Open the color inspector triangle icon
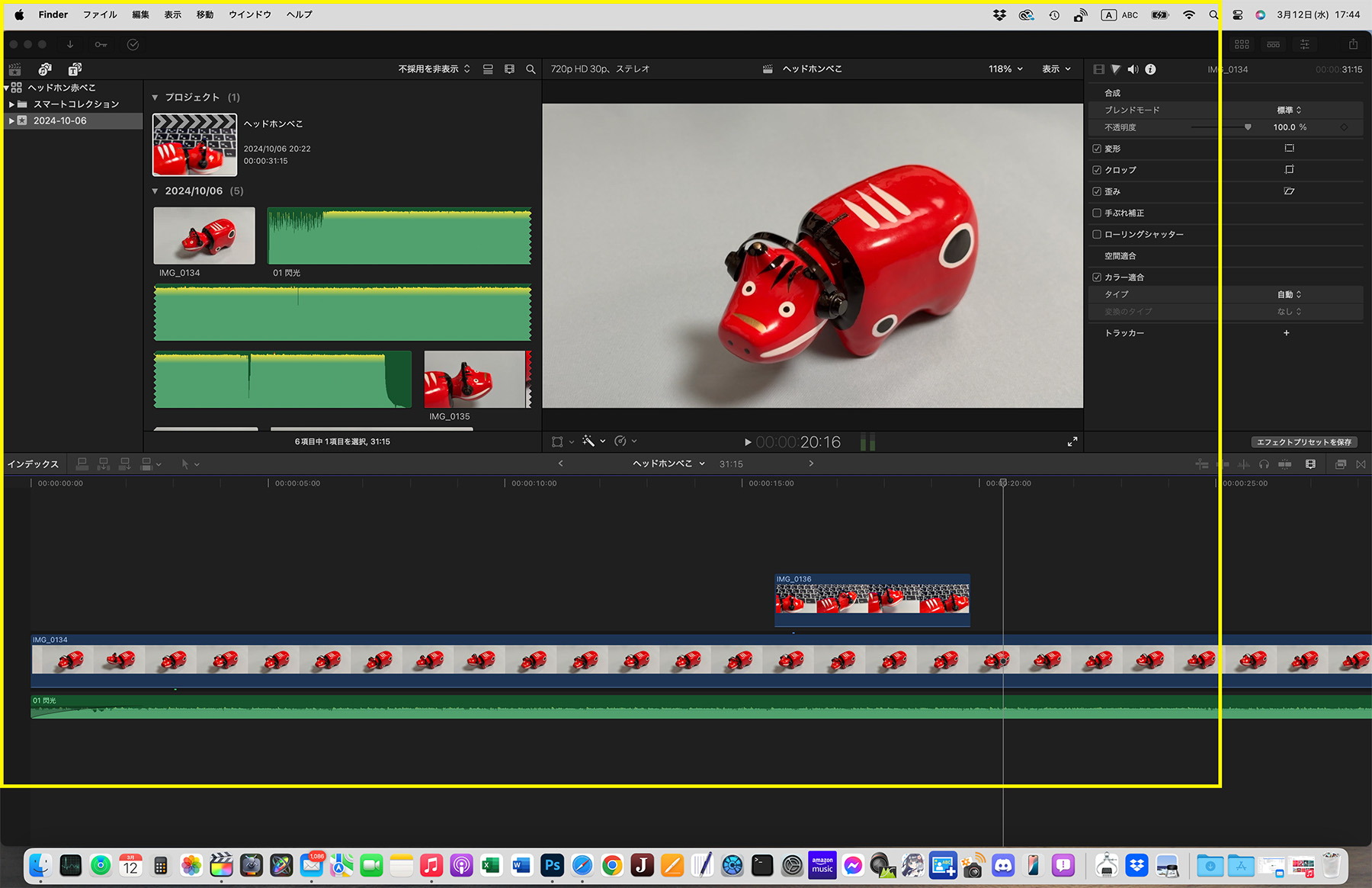The width and height of the screenshot is (1372, 888). (x=1116, y=69)
